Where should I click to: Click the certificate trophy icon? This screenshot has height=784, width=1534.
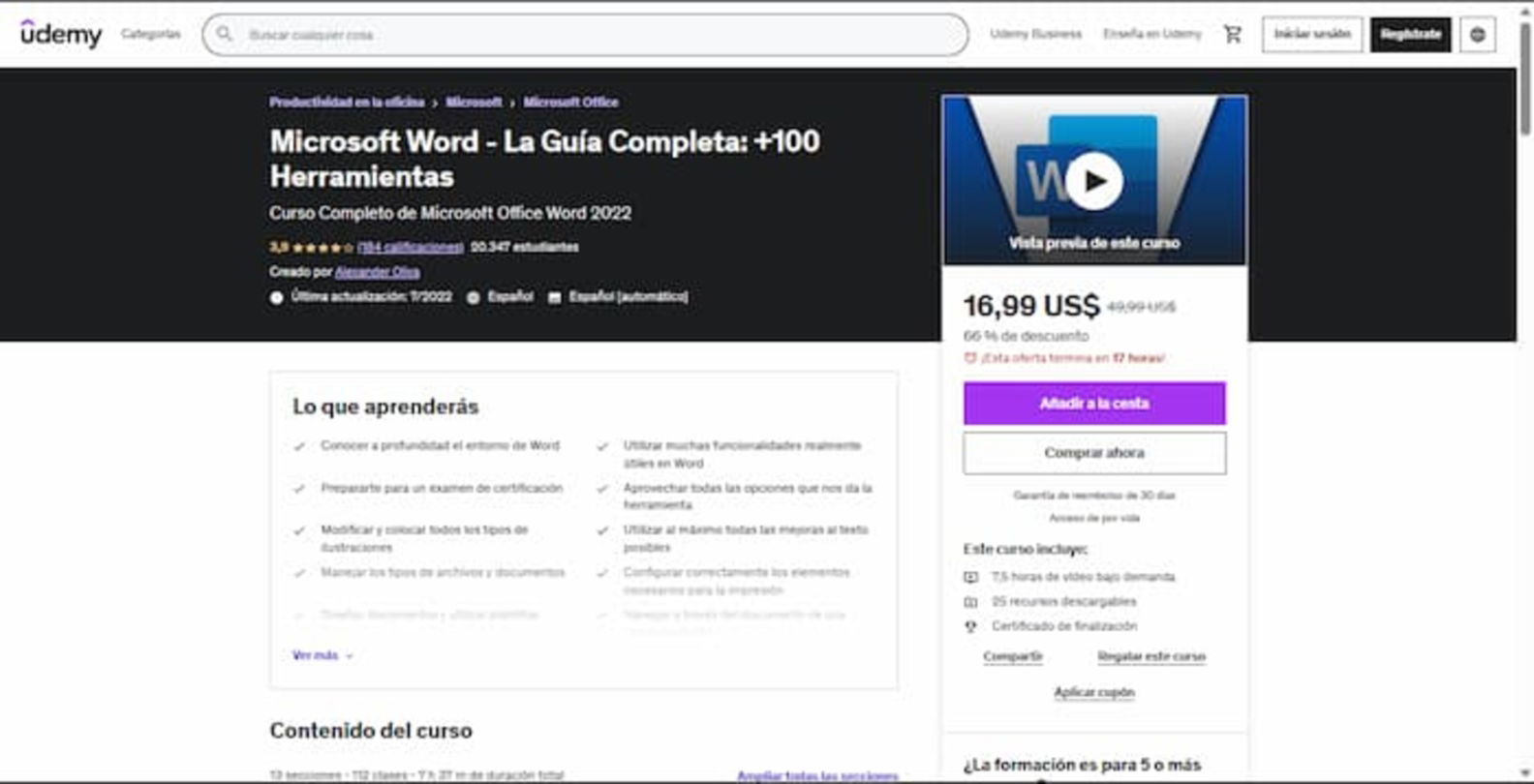click(970, 626)
